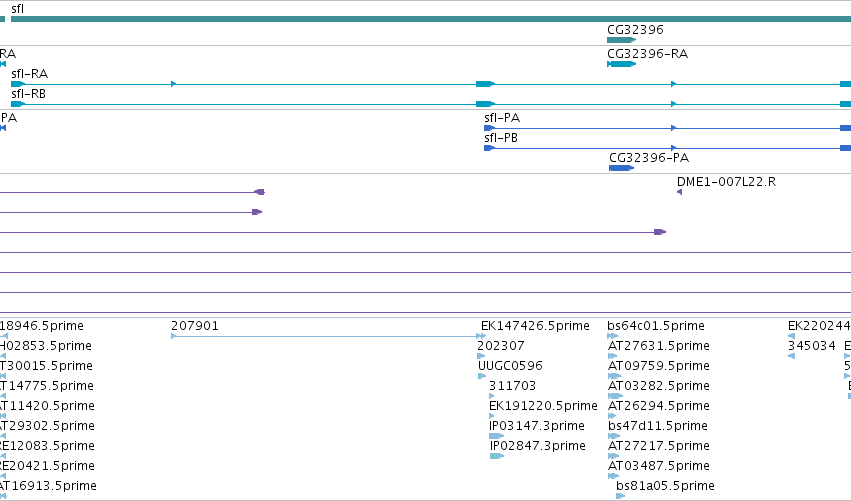Screen dimensions: 851x501
Task: Click the 207901 label
Action: [195, 326]
